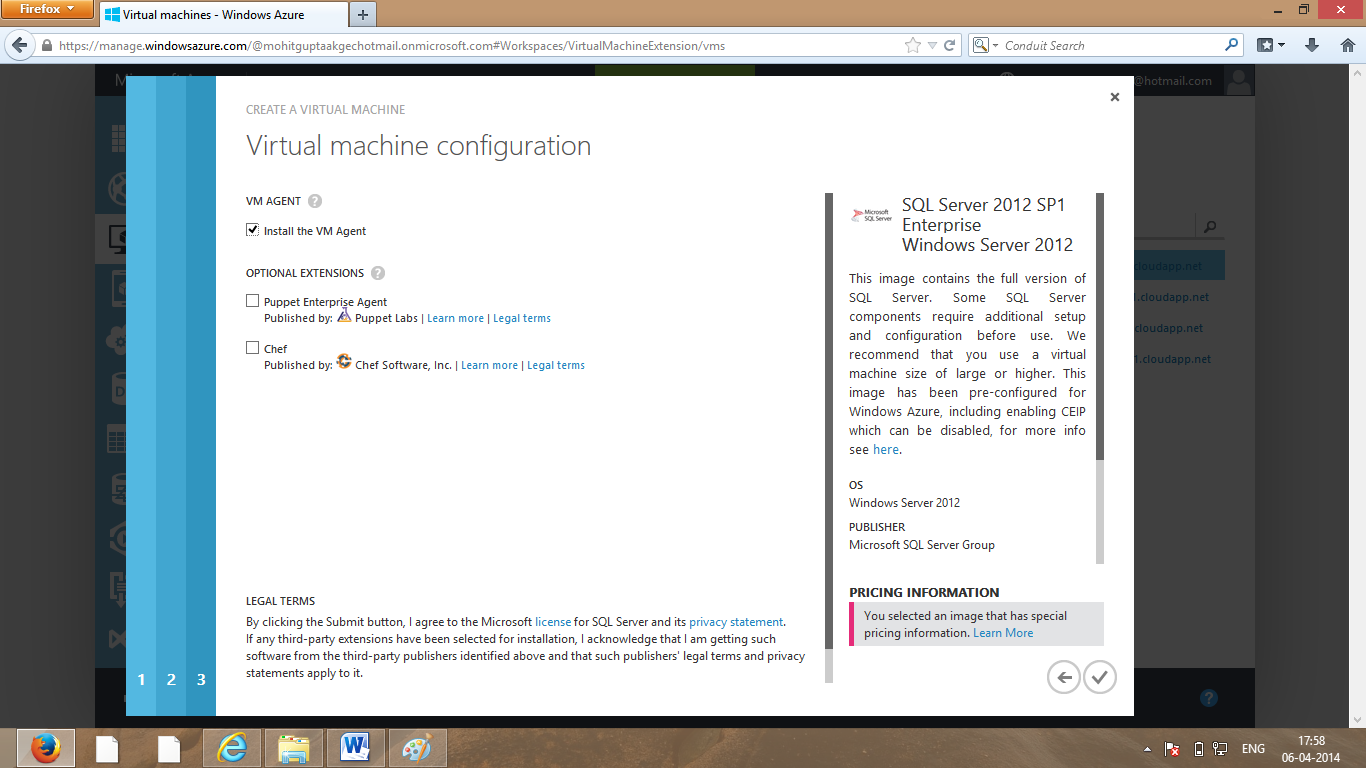Go back with the left arrow button
This screenshot has height=768, width=1366.
click(x=1064, y=678)
